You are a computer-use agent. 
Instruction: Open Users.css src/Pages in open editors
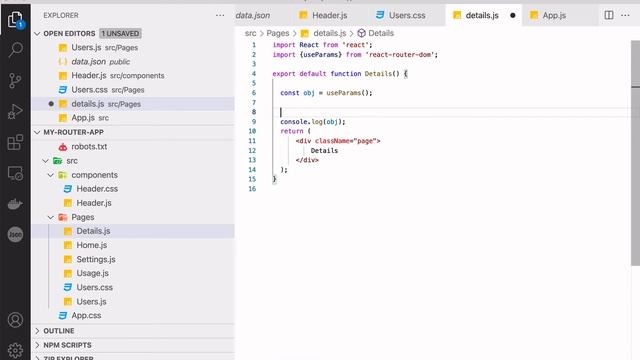[x=133, y=90]
